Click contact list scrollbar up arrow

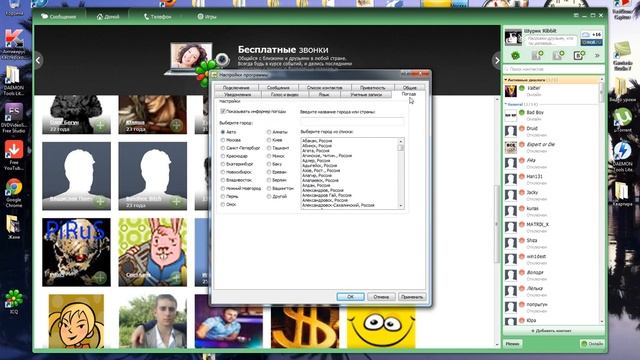[602, 79]
